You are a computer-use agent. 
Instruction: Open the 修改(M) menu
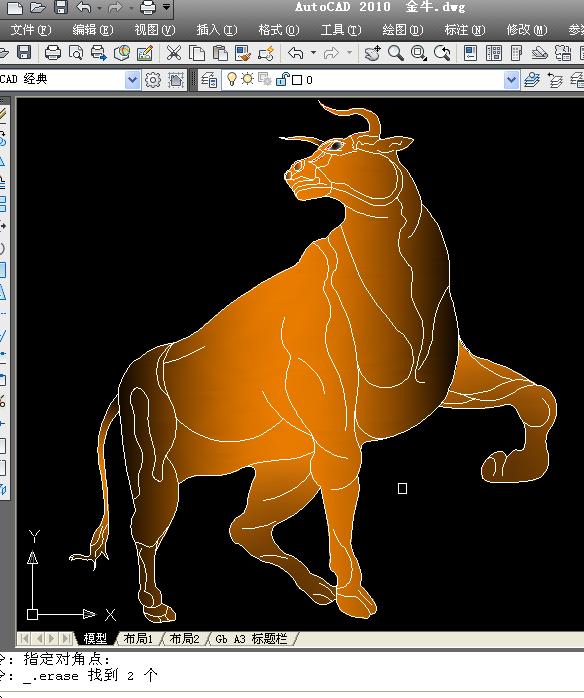[x=527, y=30]
